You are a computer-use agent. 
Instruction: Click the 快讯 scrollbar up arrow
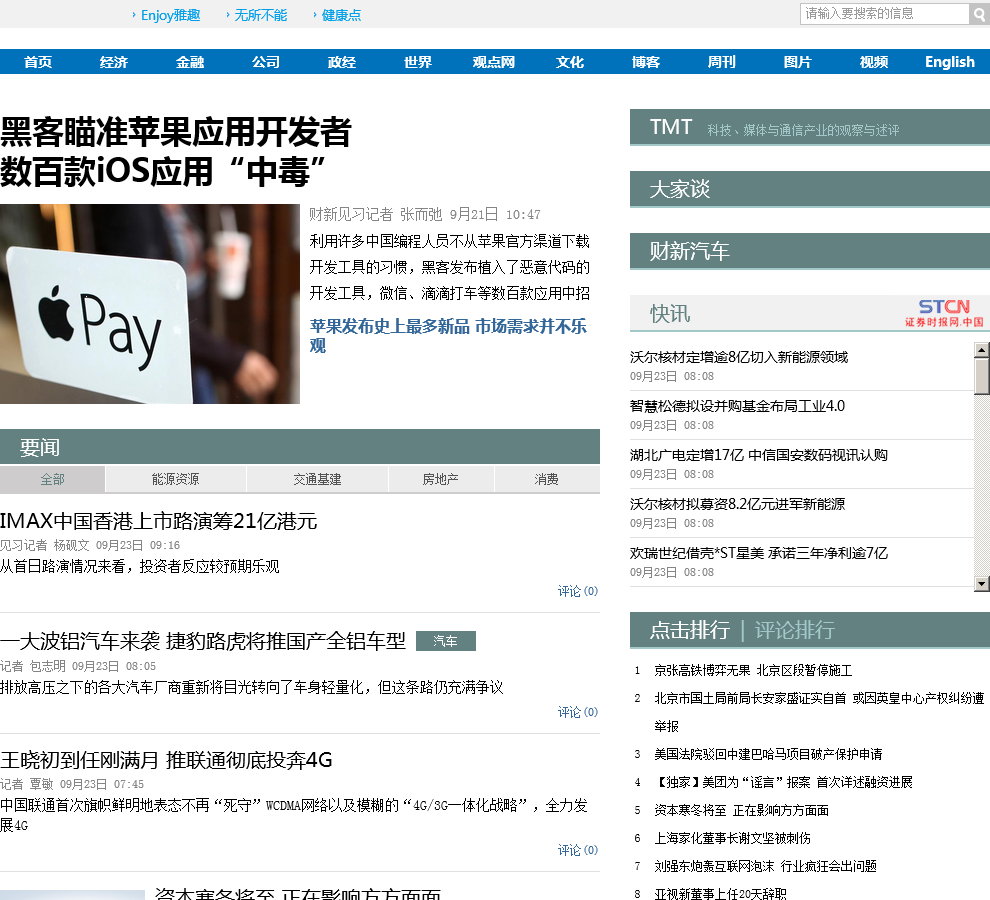click(982, 349)
